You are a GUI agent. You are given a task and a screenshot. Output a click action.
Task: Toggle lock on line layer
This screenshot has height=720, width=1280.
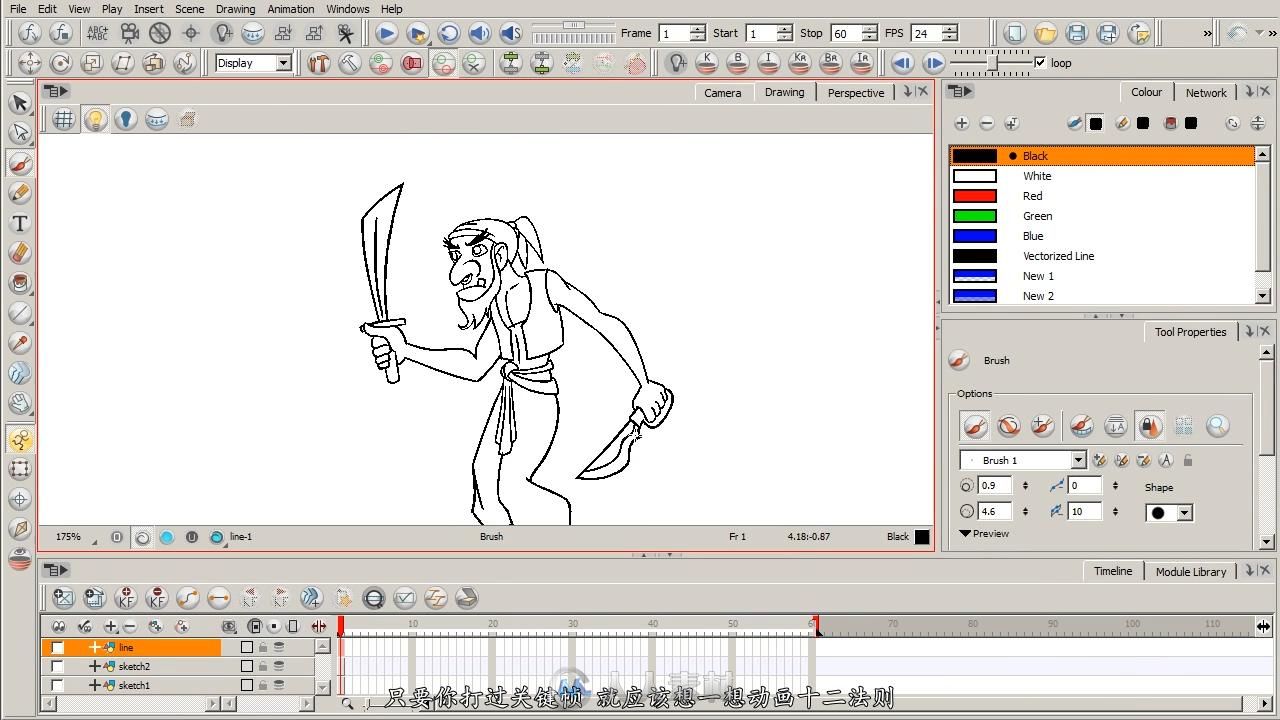[x=263, y=647]
